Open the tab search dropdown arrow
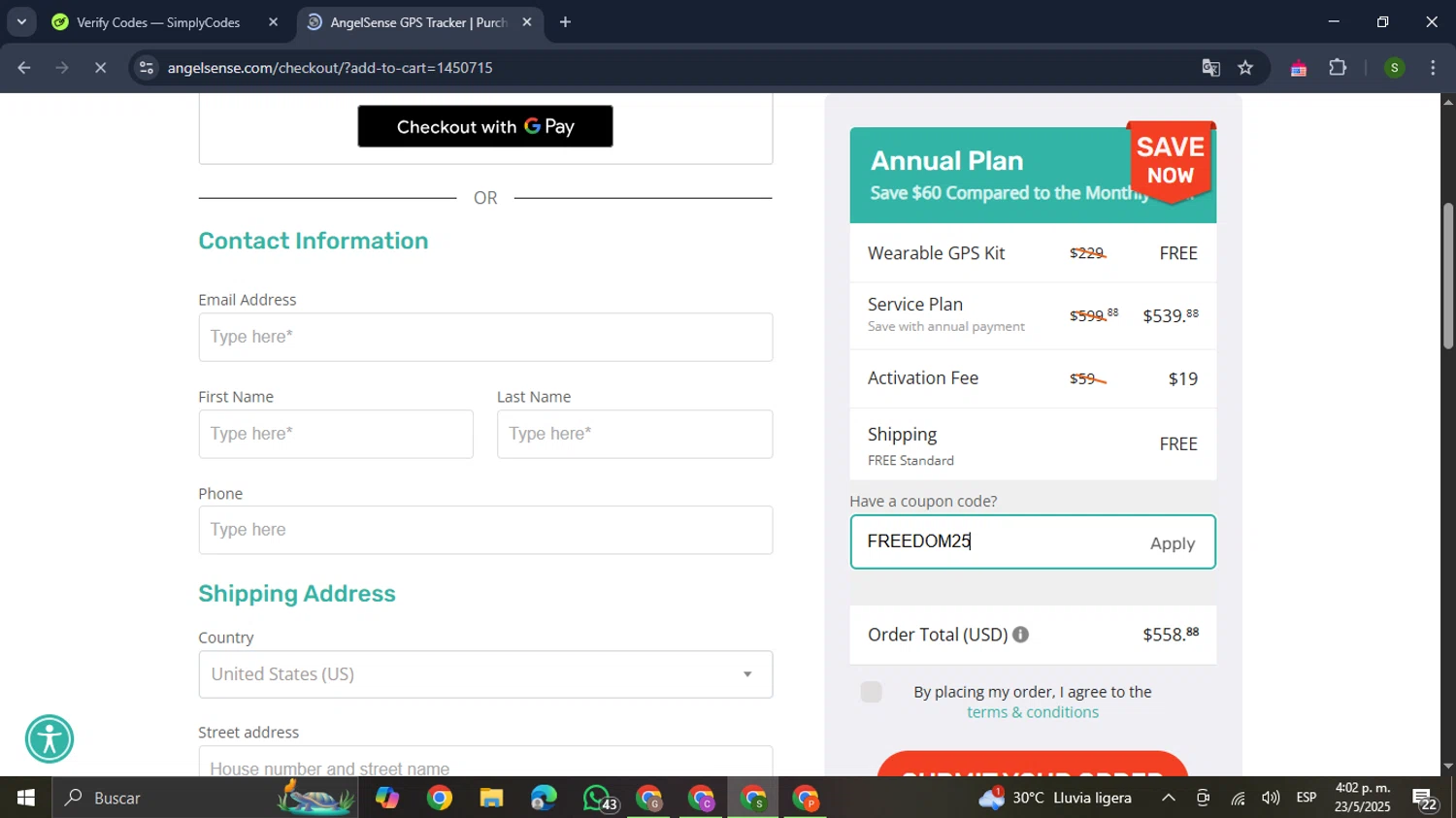 tap(21, 21)
